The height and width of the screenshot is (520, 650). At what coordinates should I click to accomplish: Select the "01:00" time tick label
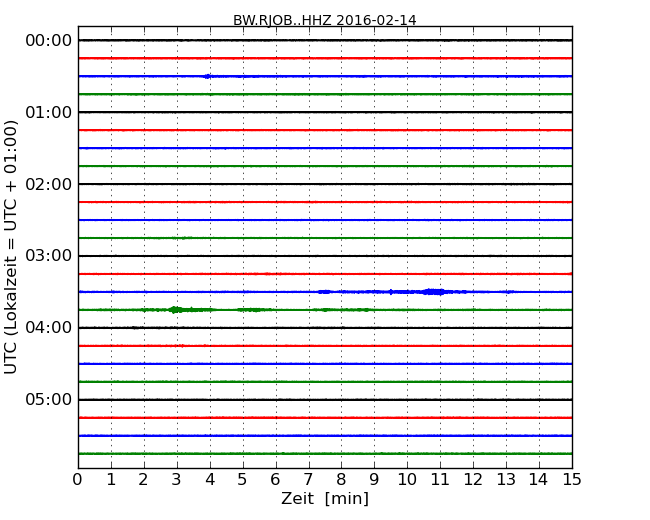pos(49,112)
